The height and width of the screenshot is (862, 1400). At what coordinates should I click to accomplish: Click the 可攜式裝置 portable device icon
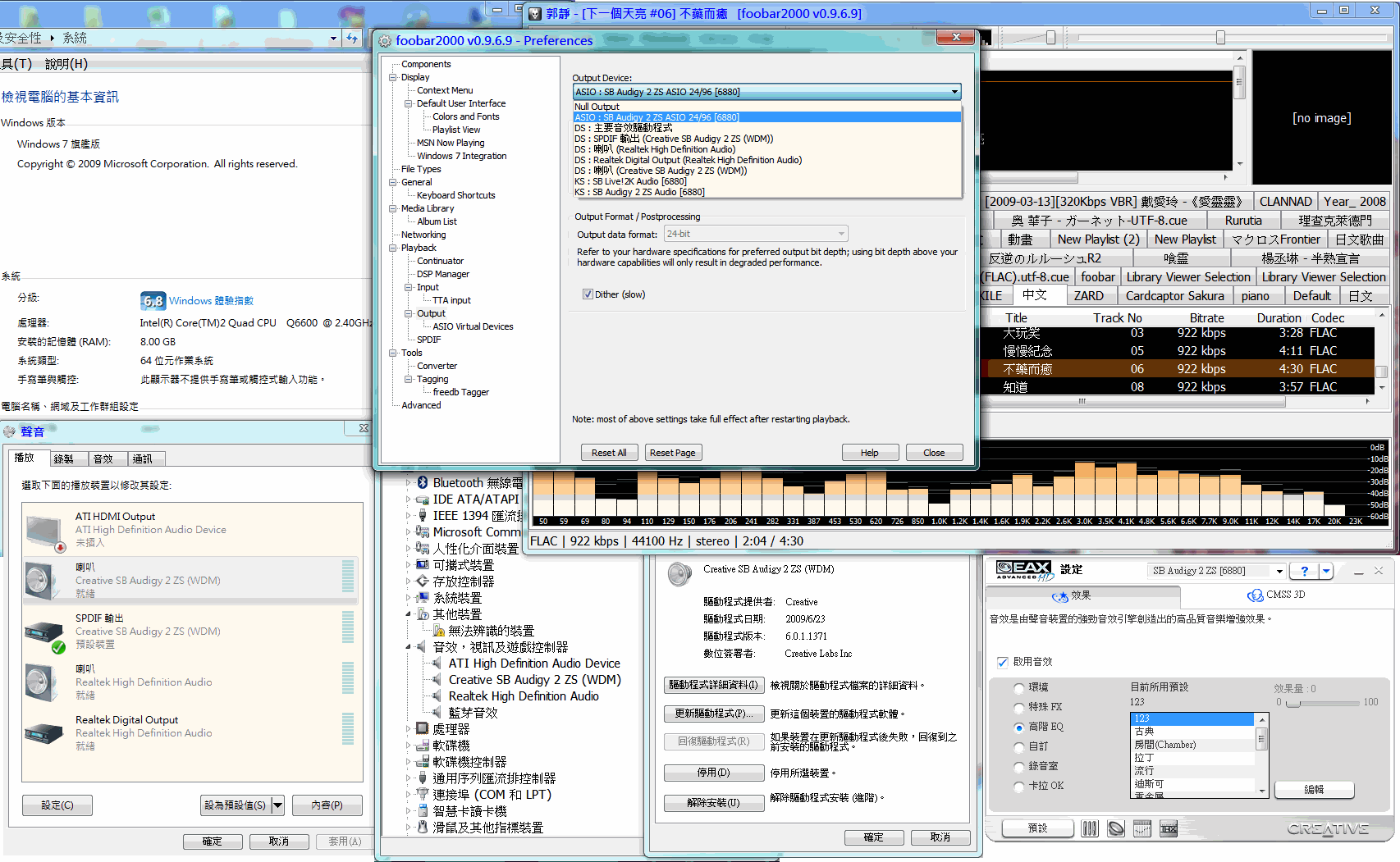(423, 565)
